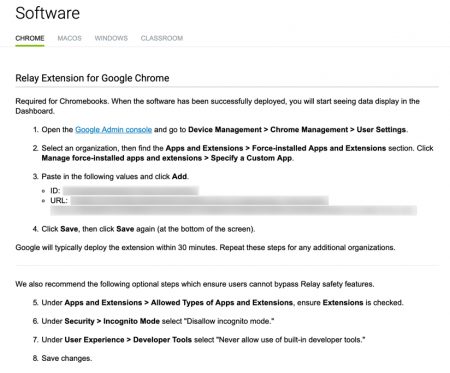Click the 'Paste in the following values' step
Image resolution: width=450 pixels, height=373 pixels.
pos(115,176)
